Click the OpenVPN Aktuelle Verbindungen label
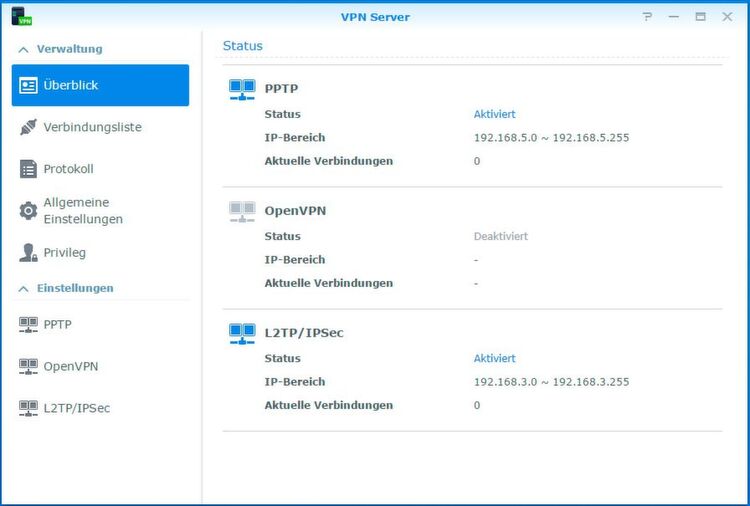 (329, 283)
